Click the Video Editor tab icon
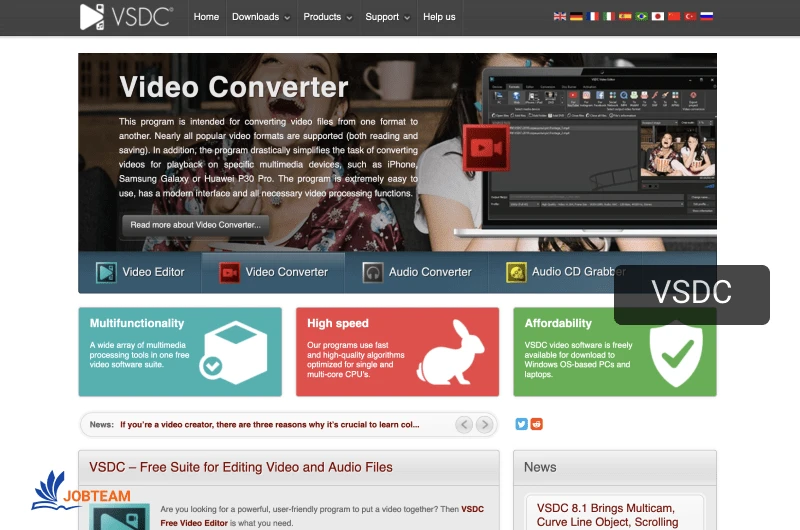Screen dimensions: 800x530 (106, 272)
